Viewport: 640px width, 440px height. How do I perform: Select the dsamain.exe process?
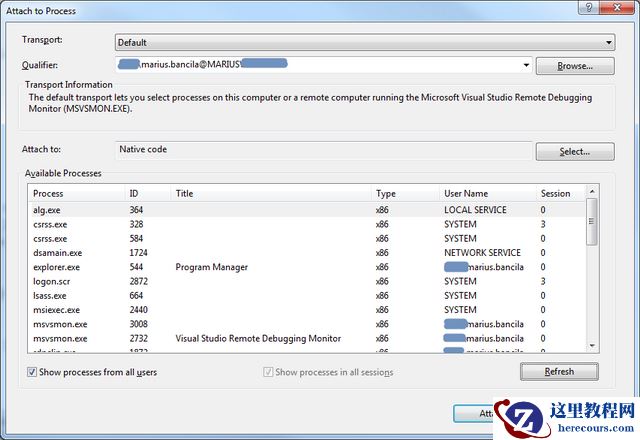click(x=306, y=253)
